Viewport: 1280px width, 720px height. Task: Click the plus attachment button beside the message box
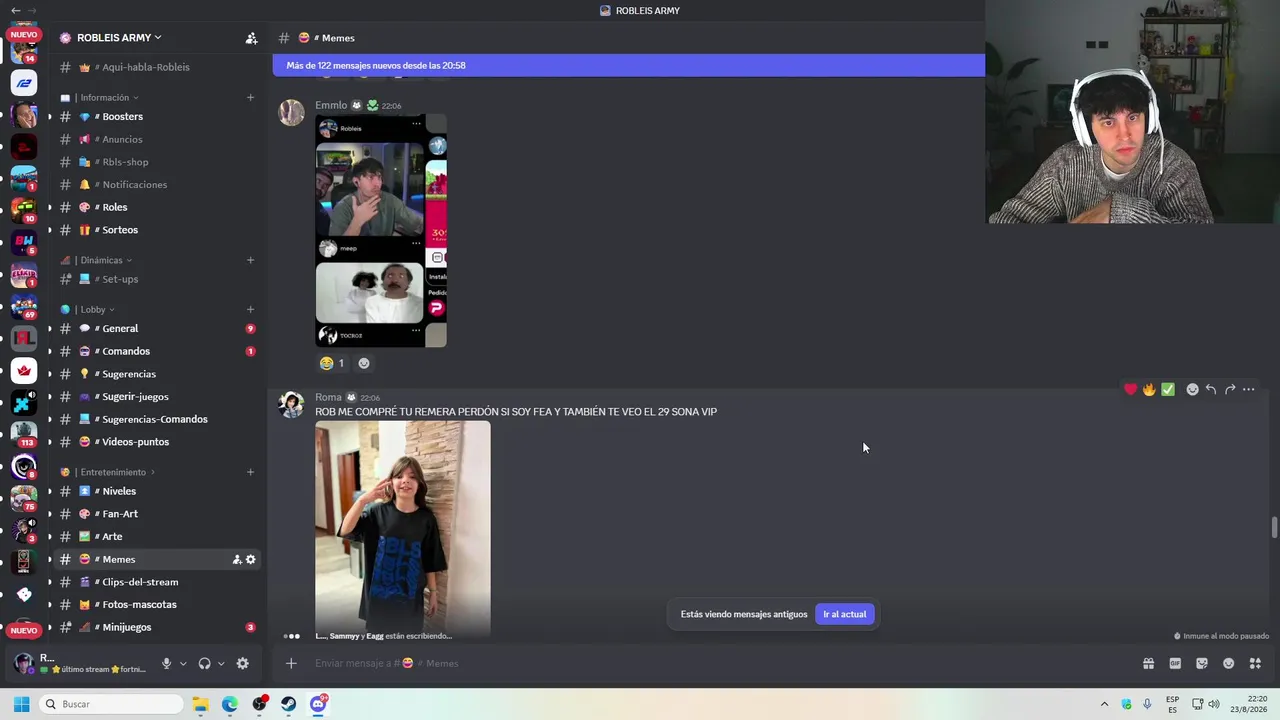point(291,663)
